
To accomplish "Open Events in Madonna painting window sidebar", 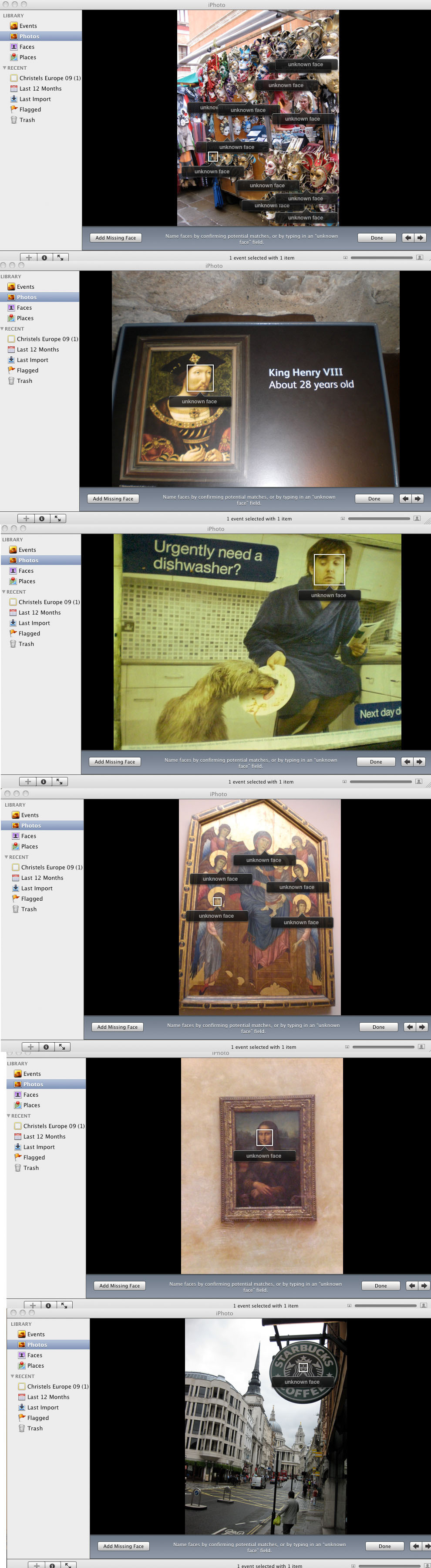I will [30, 815].
